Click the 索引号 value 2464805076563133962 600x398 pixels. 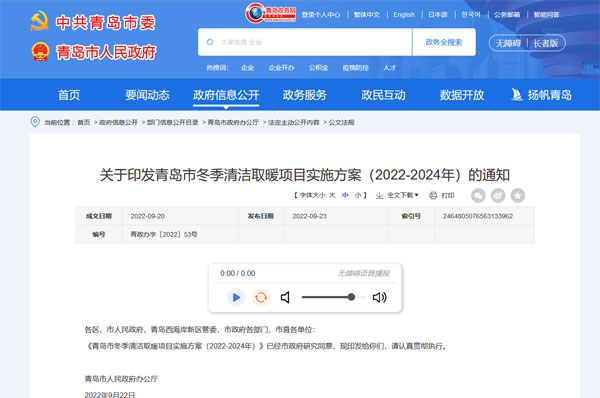[478, 216]
